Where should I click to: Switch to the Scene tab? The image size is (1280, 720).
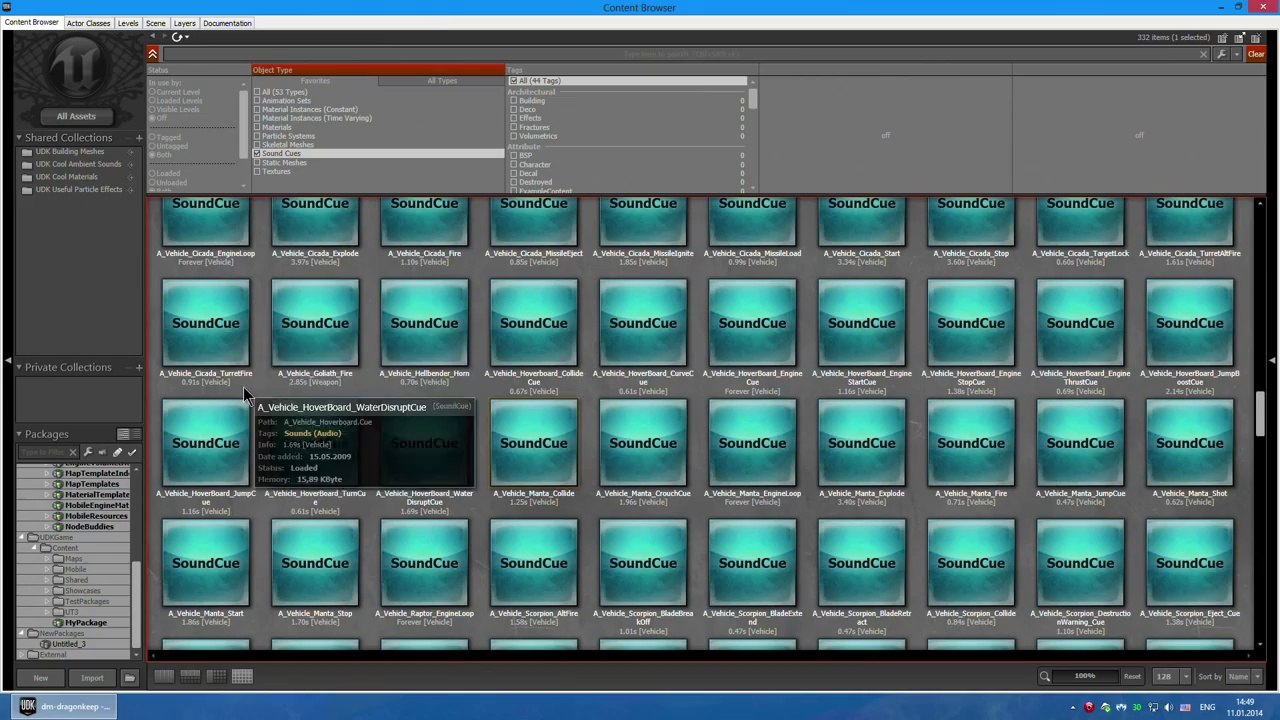point(156,23)
